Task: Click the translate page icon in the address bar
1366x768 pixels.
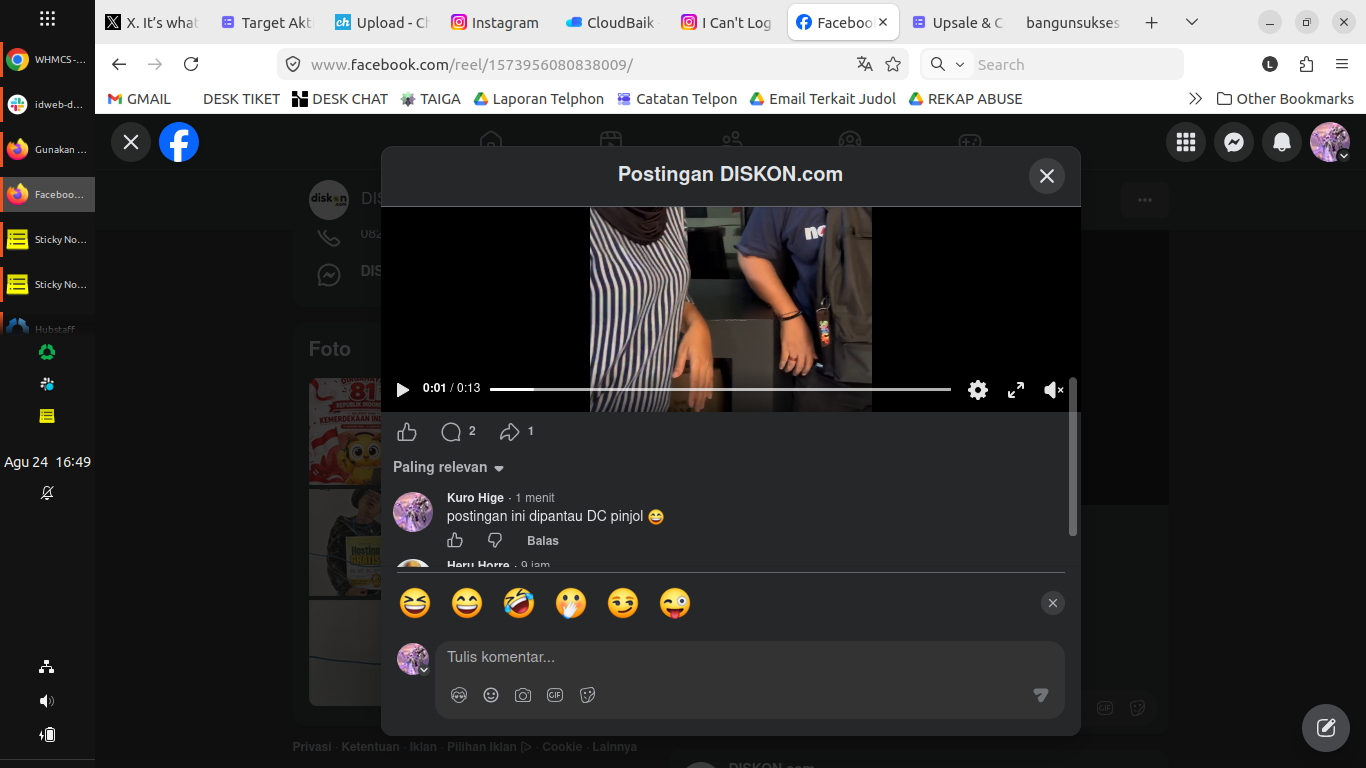Action: tap(865, 64)
